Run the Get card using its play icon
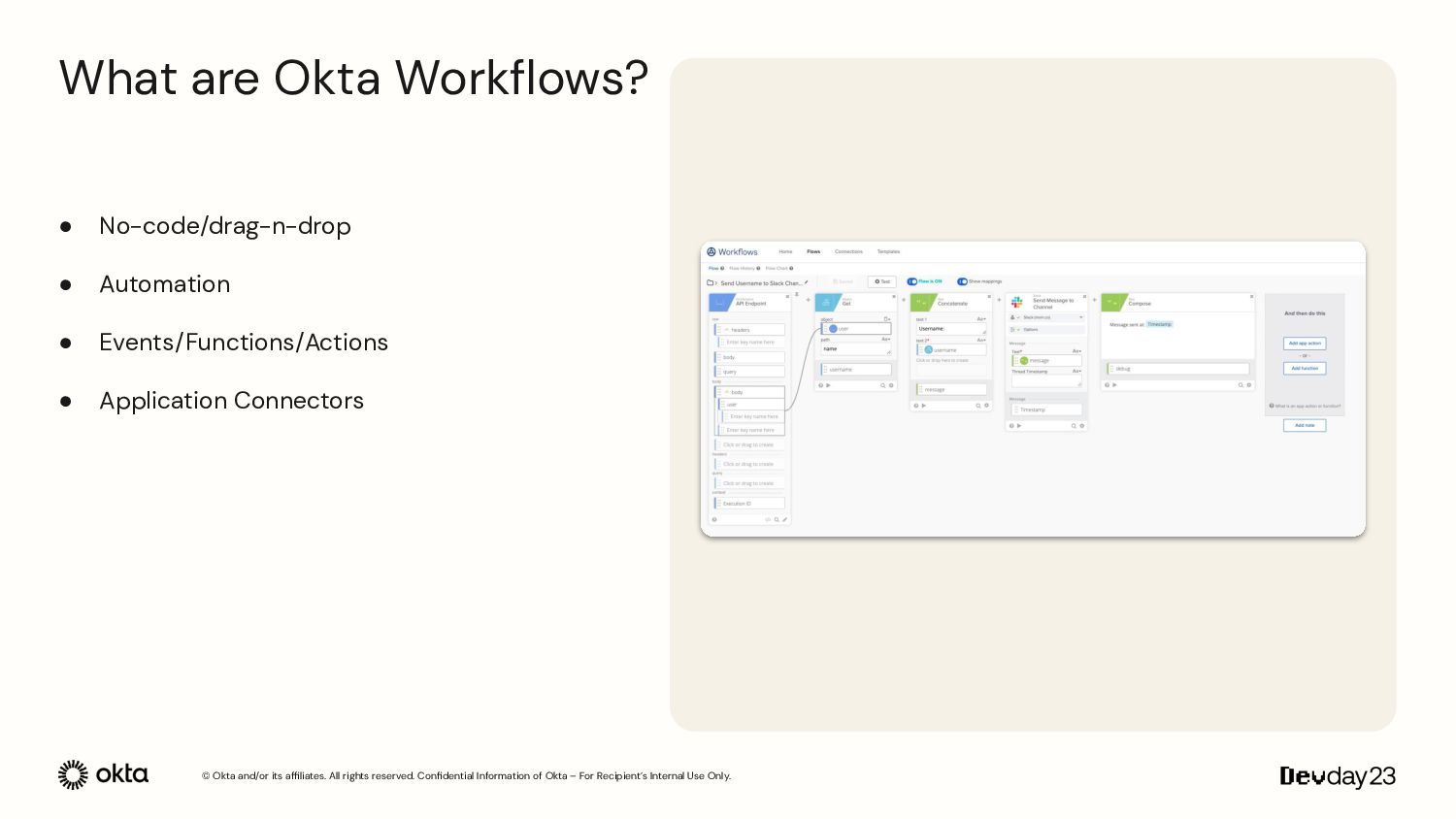 click(x=828, y=385)
